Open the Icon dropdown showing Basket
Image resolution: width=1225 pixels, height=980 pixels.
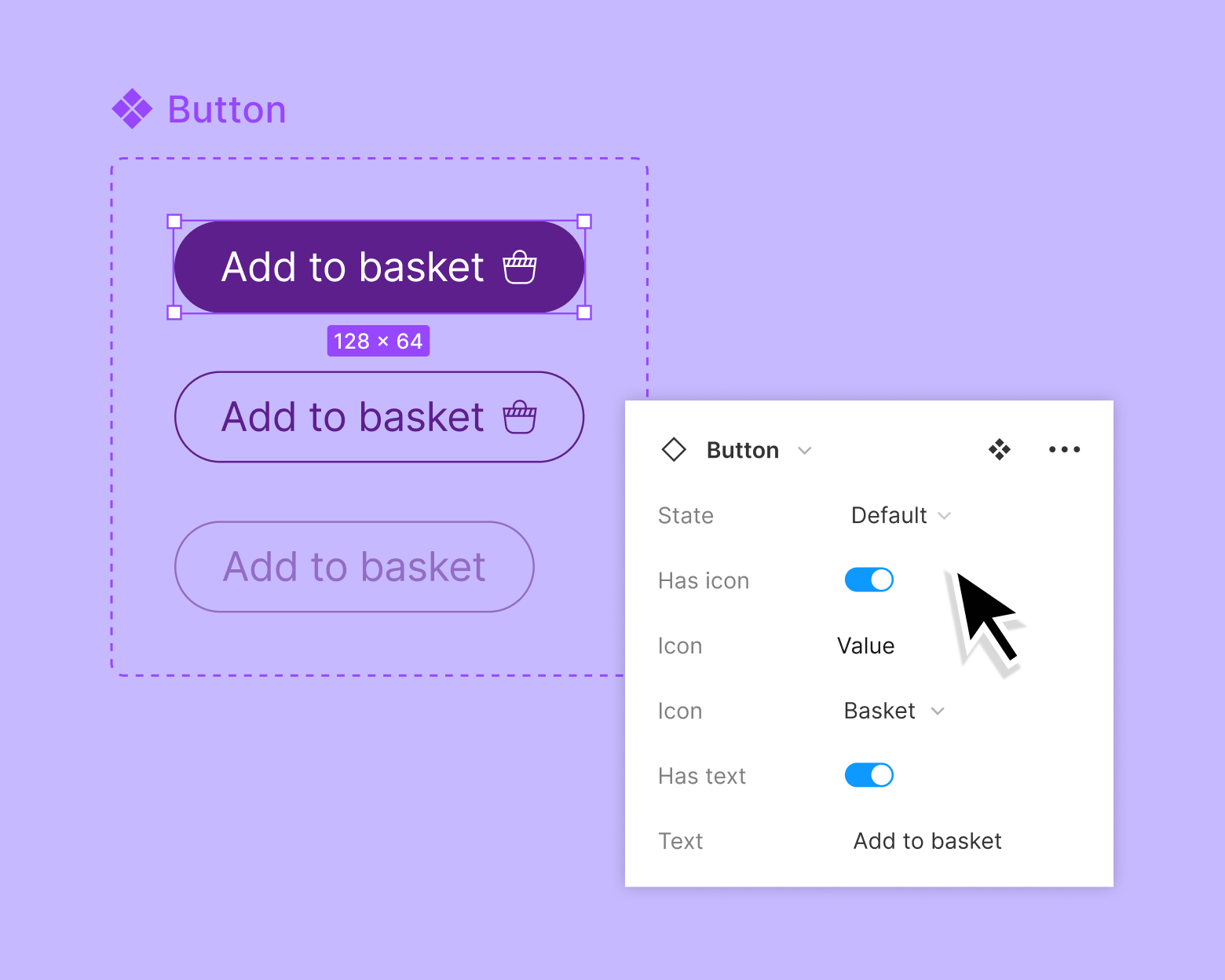click(x=894, y=711)
